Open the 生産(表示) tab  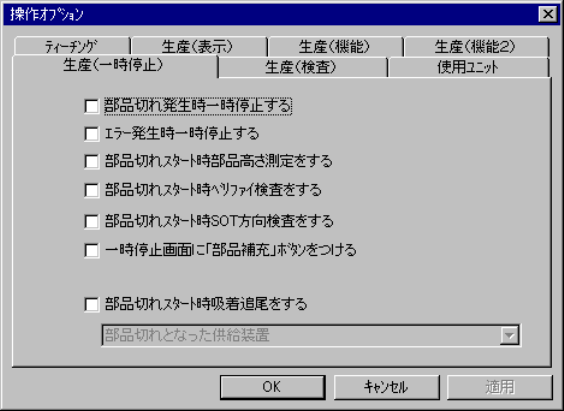pos(199,46)
